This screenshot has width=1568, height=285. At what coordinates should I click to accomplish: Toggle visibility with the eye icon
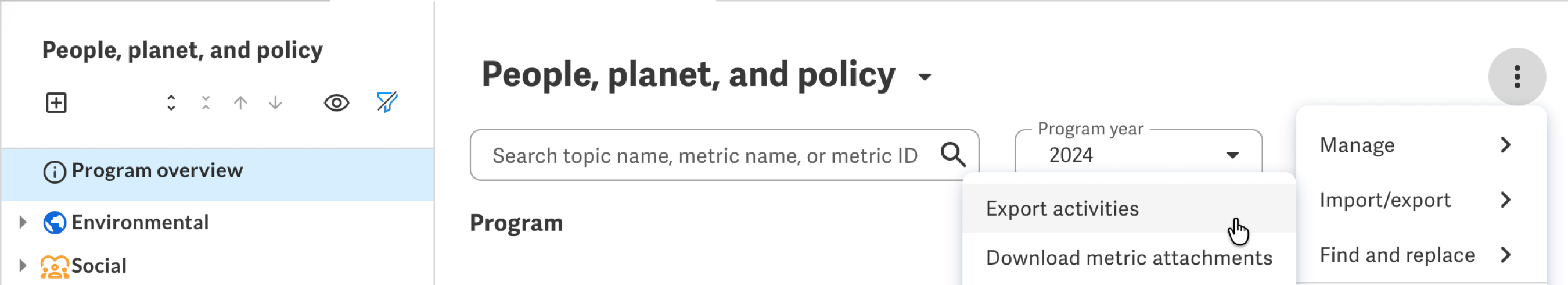point(337,102)
